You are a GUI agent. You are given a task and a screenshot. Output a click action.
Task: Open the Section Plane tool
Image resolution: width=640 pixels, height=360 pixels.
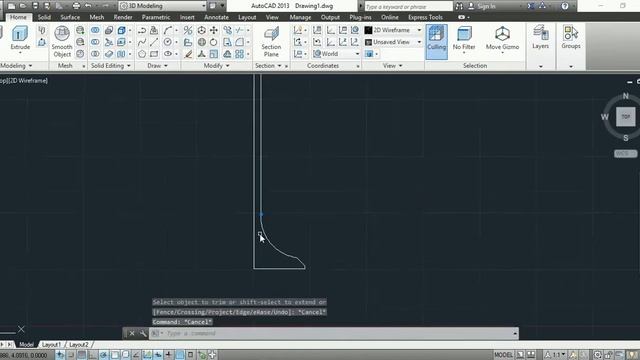[x=271, y=42]
